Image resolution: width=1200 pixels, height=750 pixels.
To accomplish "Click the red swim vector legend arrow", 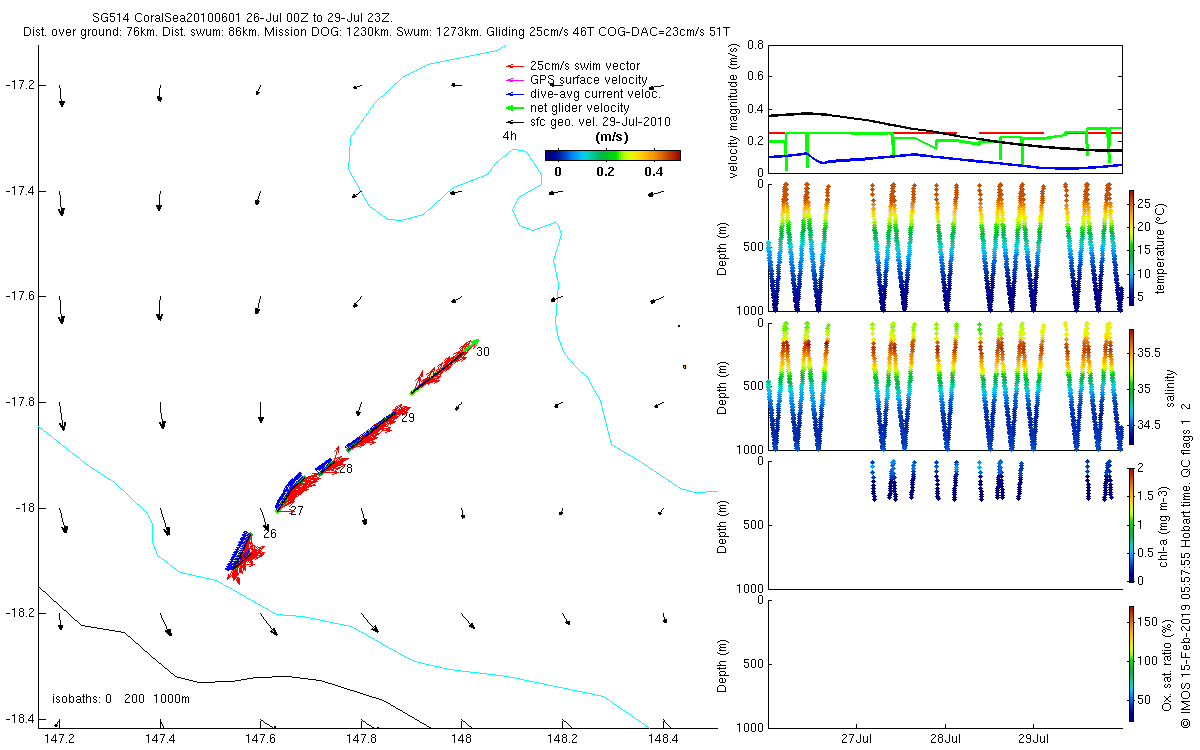I will [x=514, y=66].
